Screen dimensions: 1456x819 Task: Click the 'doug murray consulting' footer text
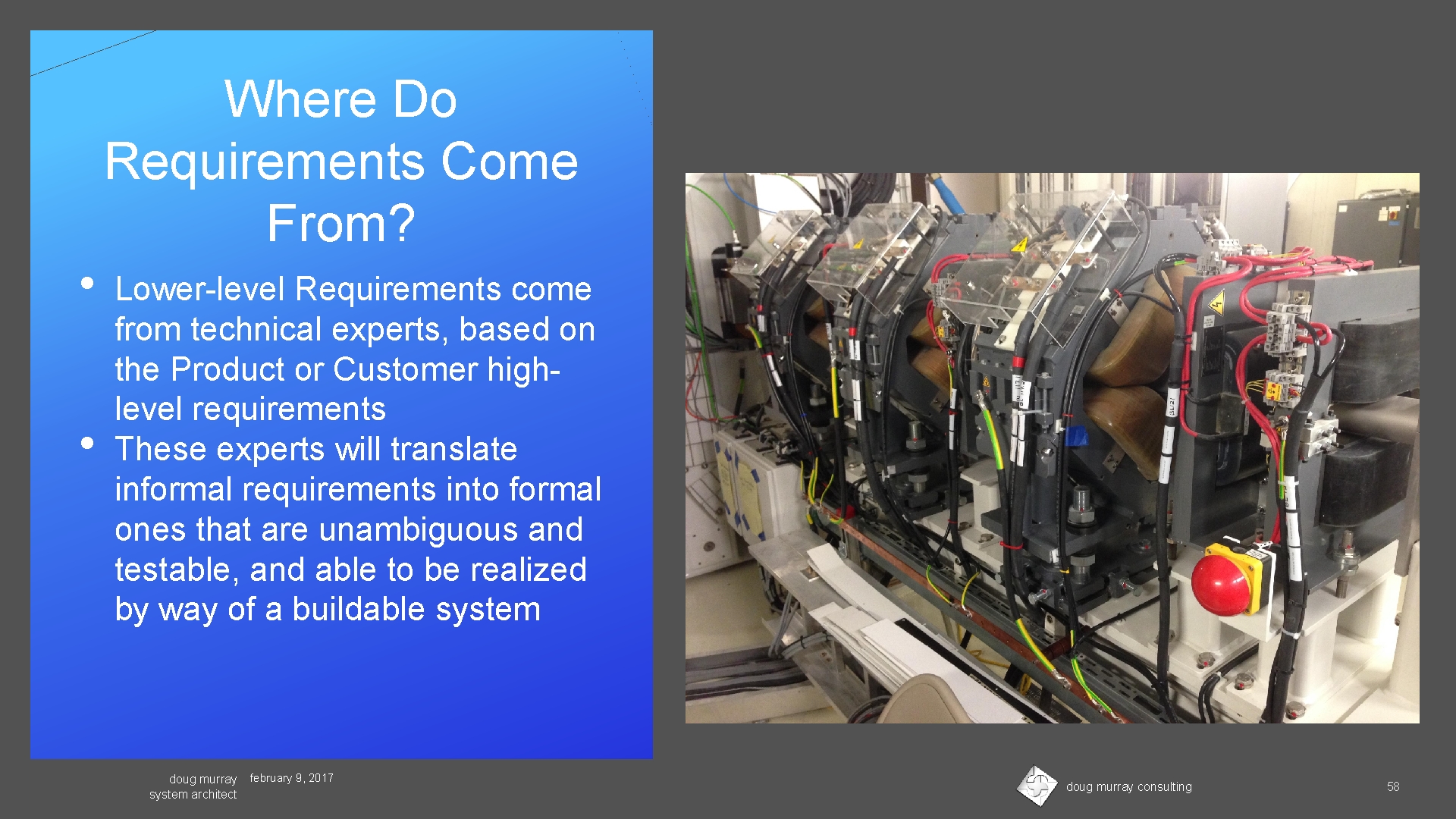(x=1128, y=787)
